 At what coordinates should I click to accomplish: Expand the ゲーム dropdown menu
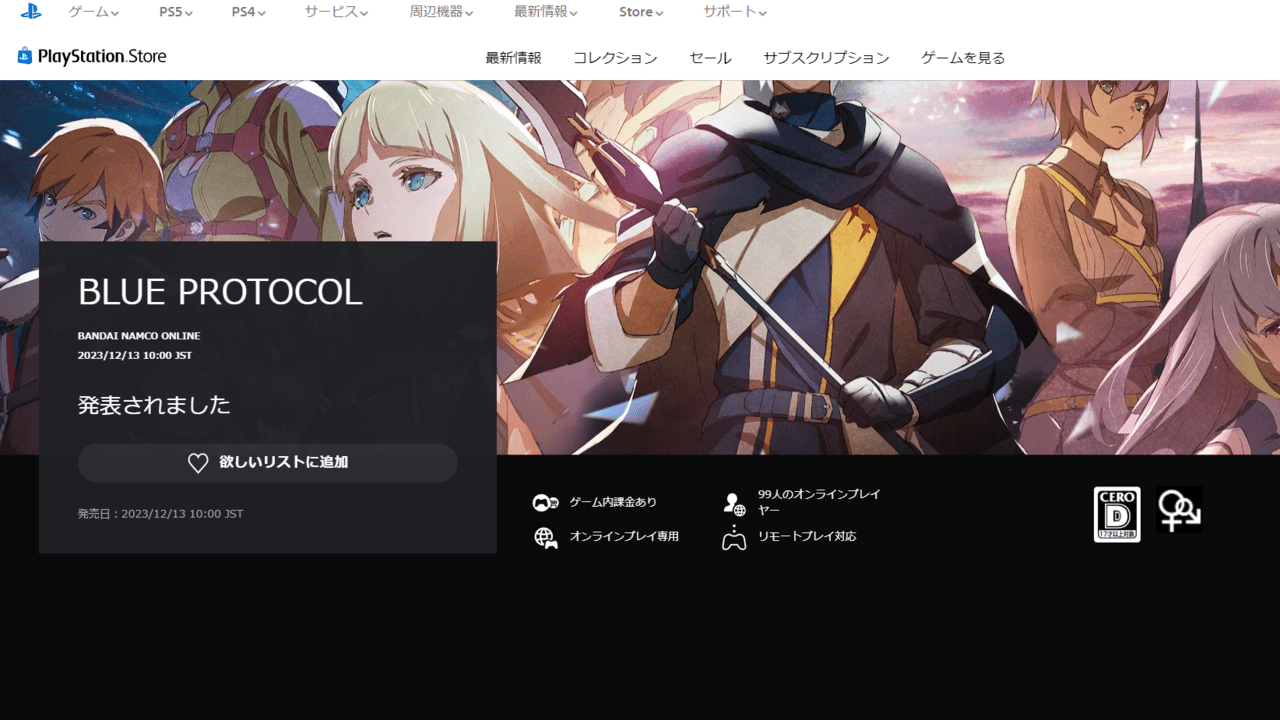tap(94, 12)
